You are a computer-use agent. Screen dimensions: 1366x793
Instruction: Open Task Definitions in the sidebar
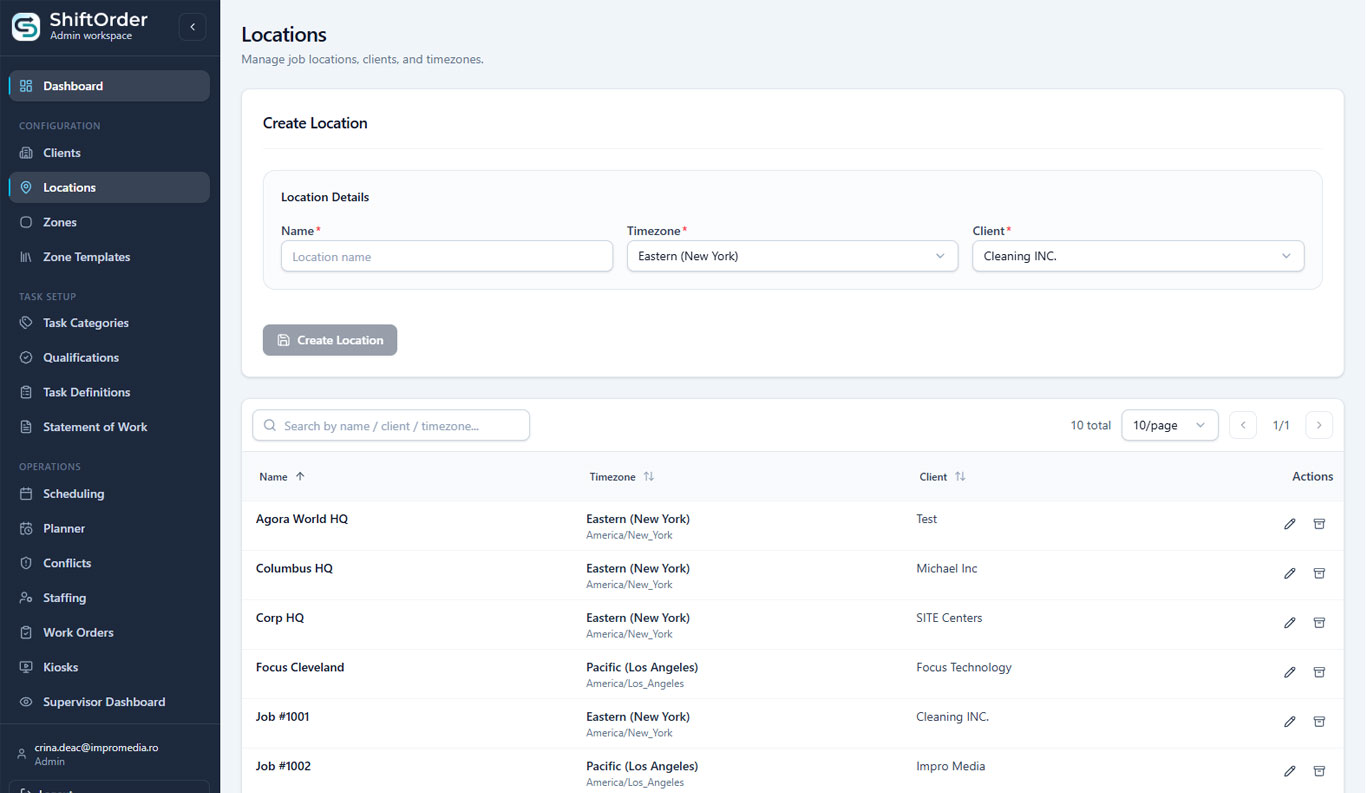(109, 392)
